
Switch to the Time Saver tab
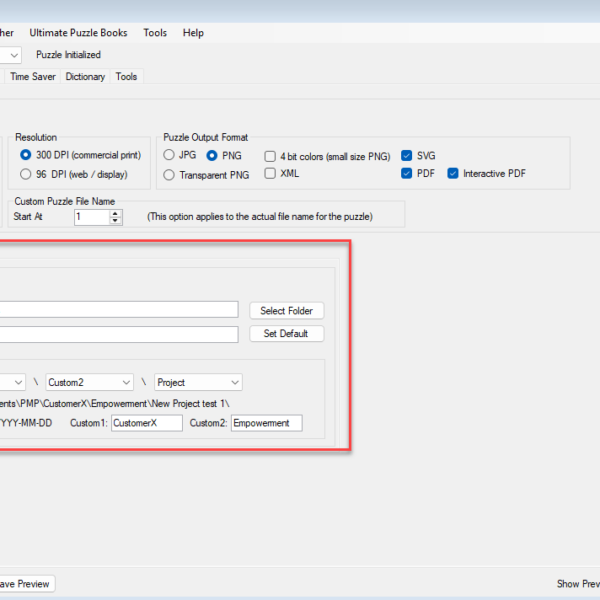[33, 77]
